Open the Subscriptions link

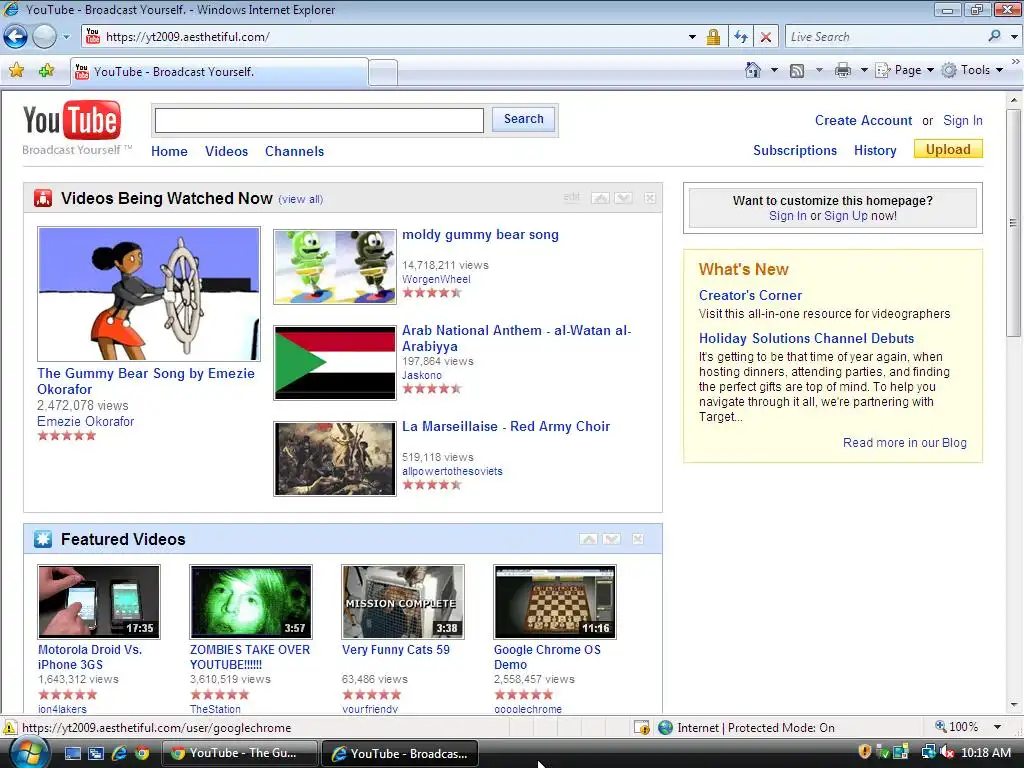(x=795, y=151)
